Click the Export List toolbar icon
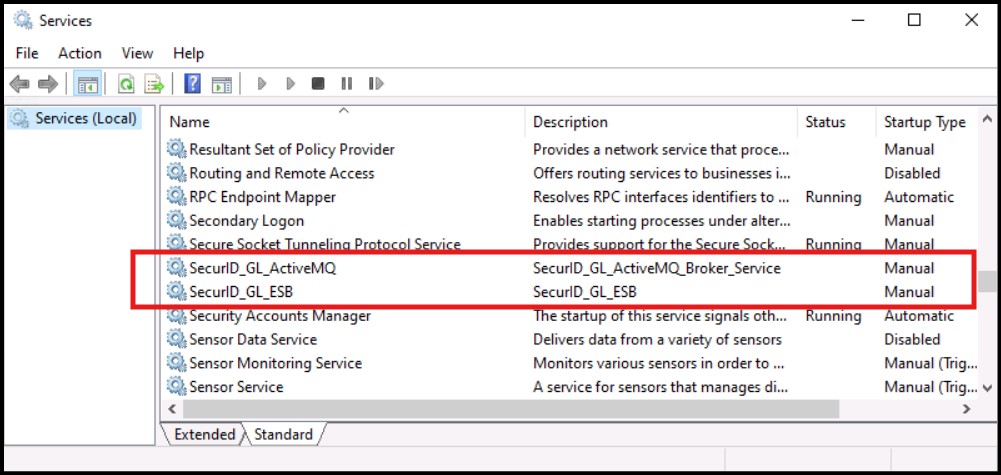The width and height of the screenshot is (1001, 475). tap(154, 84)
